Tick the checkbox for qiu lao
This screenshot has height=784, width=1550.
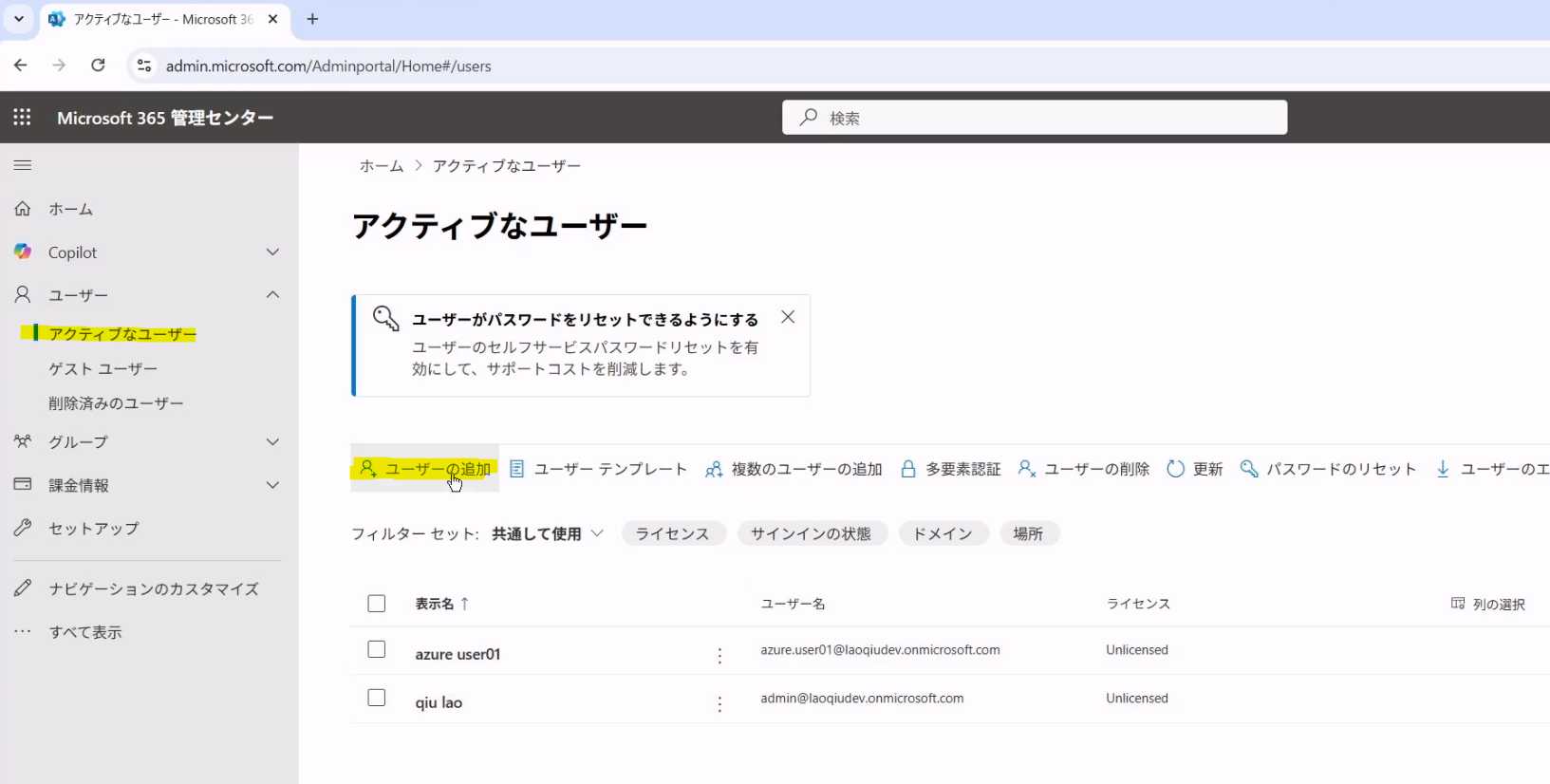click(x=377, y=699)
